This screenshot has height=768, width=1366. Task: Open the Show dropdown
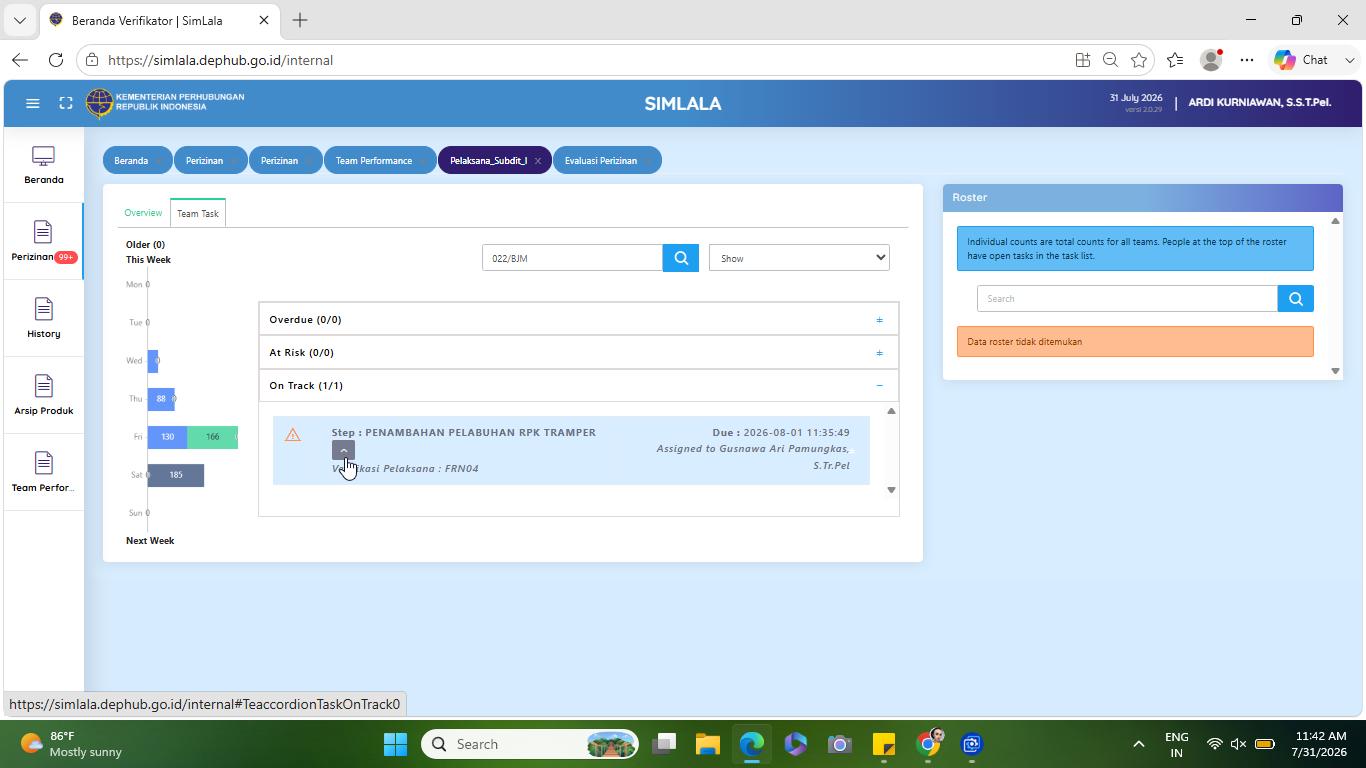(799, 258)
